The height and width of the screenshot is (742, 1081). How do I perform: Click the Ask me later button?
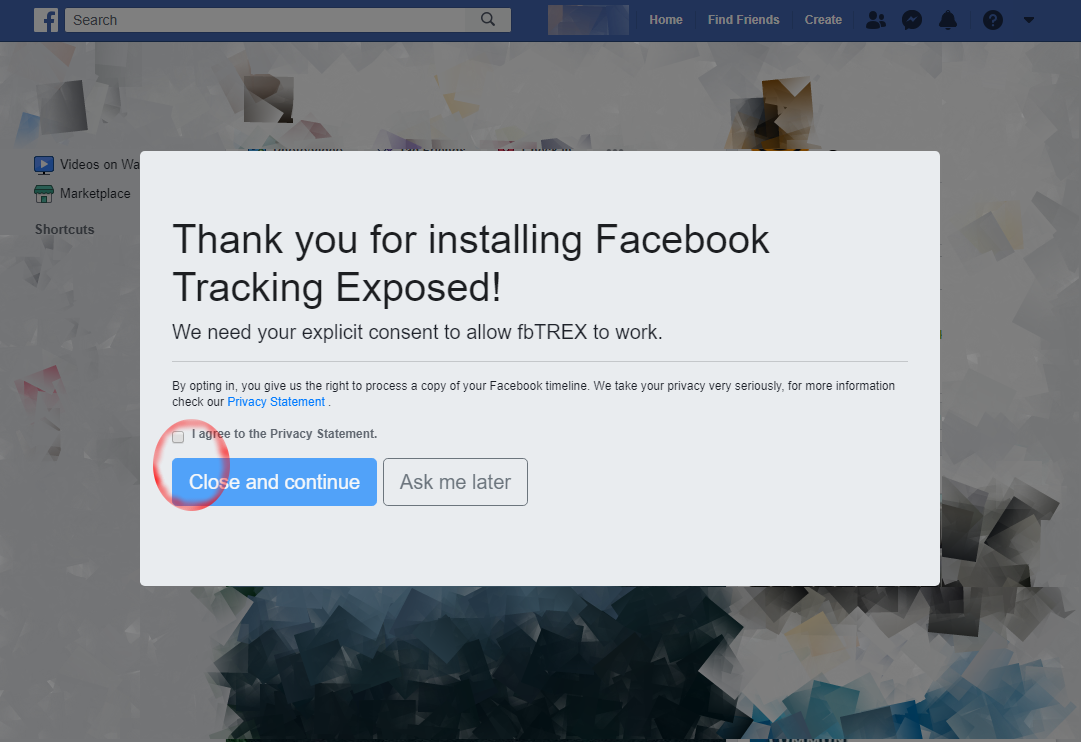456,482
